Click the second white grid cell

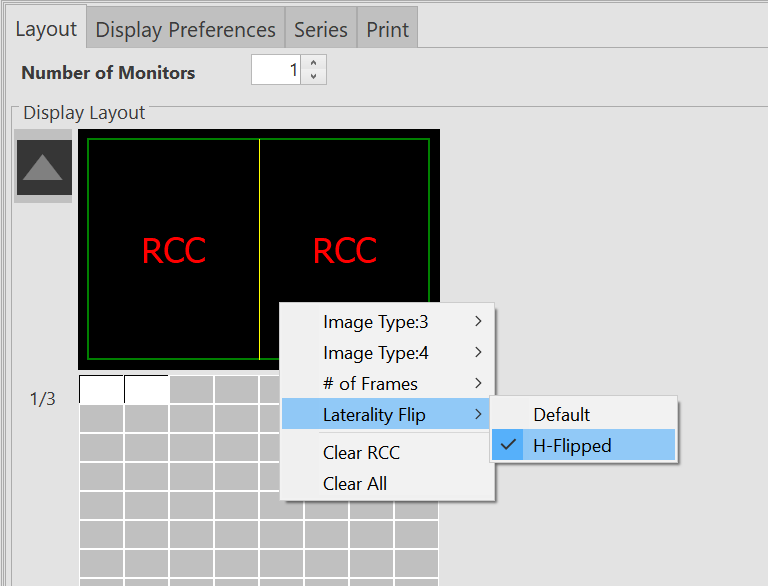(146, 390)
